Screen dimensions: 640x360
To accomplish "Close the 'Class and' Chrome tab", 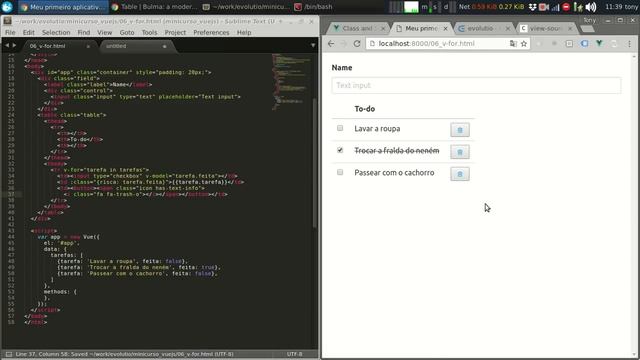I will (383, 29).
